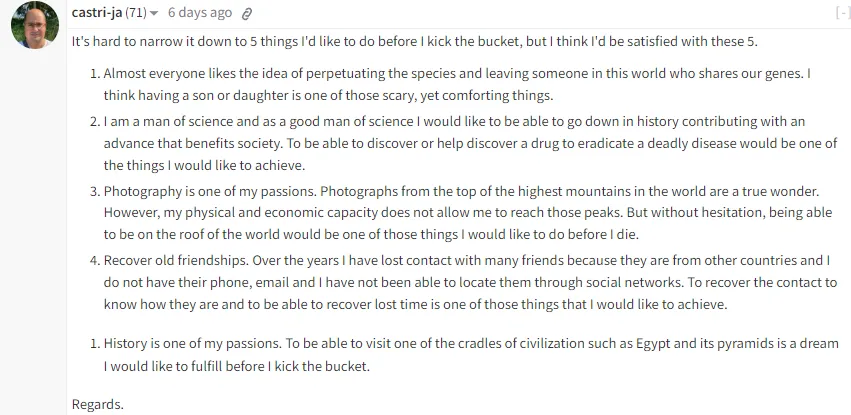851x415 pixels.
Task: Expand the dropdown arrow beside castri-ja's reputation
Action: pos(154,14)
